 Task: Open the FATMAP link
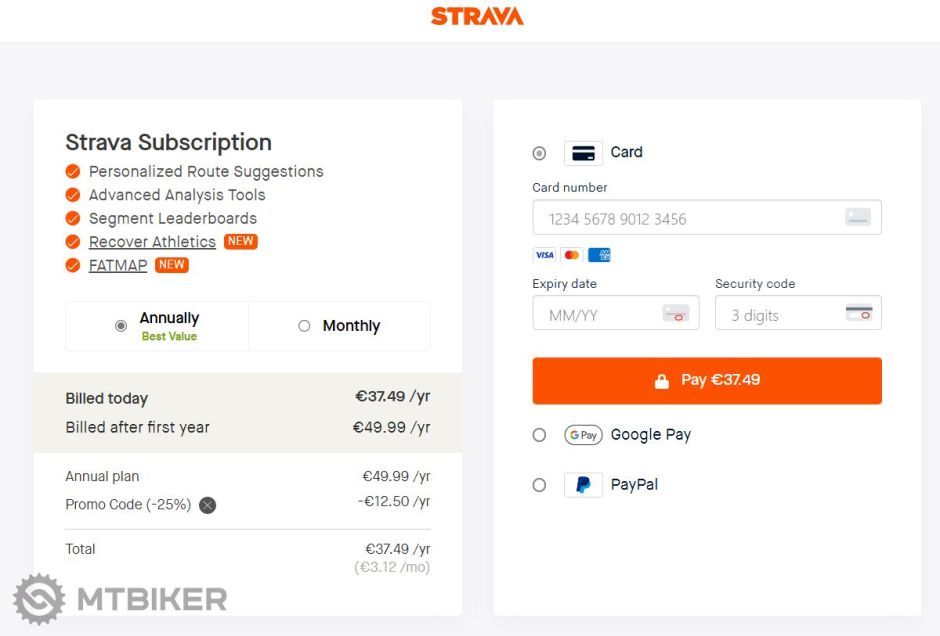[117, 265]
